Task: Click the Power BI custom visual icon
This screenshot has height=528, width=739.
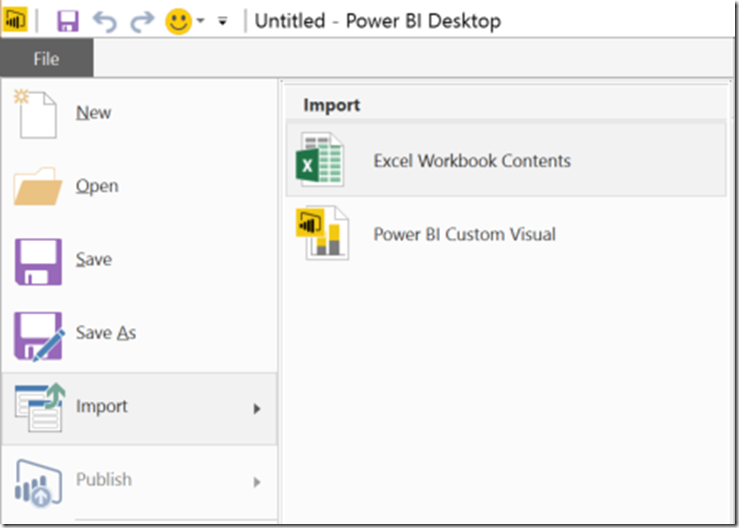Action: click(x=322, y=233)
